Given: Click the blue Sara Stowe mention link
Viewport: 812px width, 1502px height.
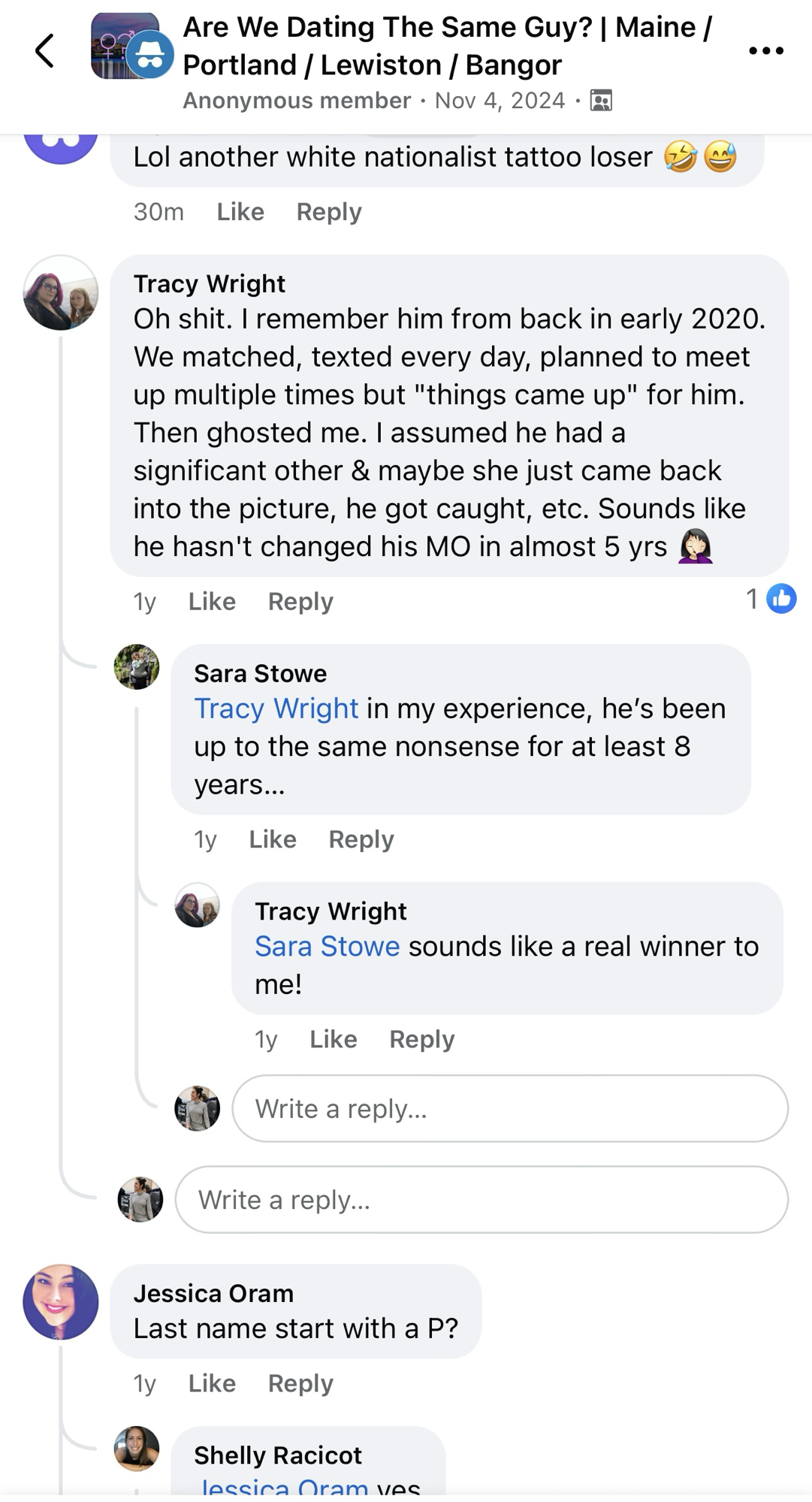Looking at the screenshot, I should pyautogui.click(x=328, y=946).
